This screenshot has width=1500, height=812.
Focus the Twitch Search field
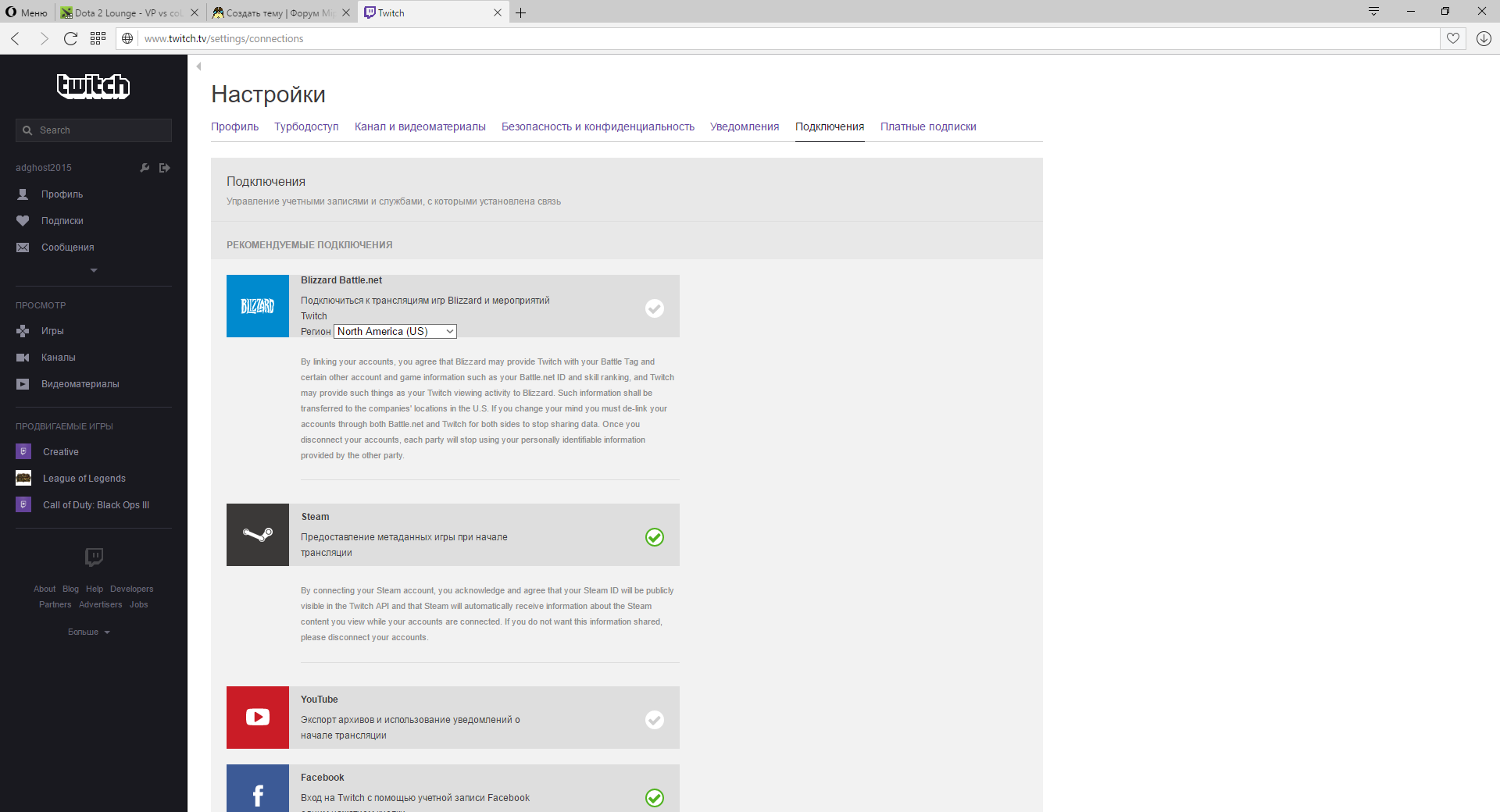[x=94, y=130]
